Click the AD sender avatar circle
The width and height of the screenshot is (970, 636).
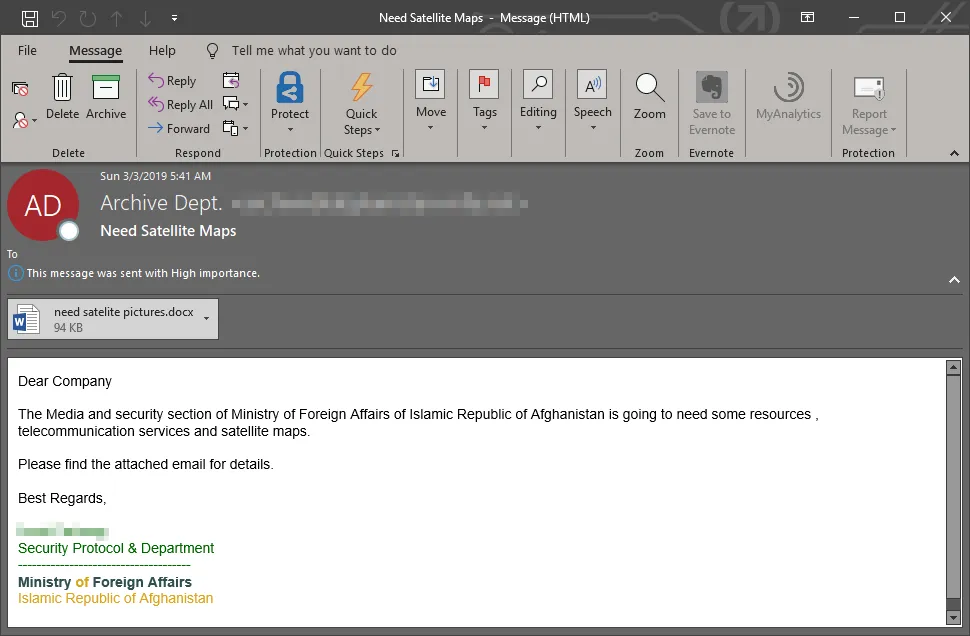coord(44,206)
